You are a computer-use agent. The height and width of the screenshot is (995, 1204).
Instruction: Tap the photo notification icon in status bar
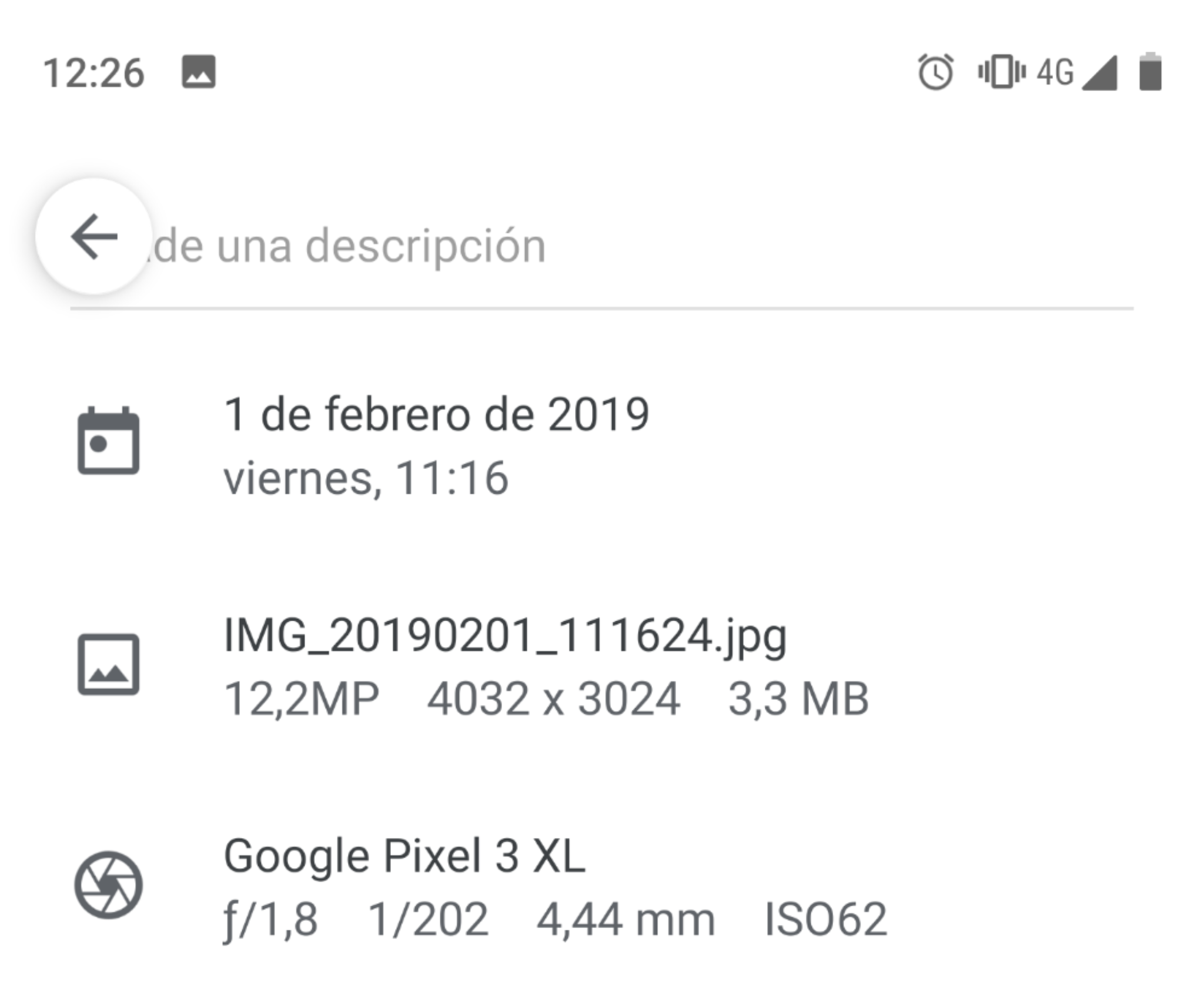[199, 72]
